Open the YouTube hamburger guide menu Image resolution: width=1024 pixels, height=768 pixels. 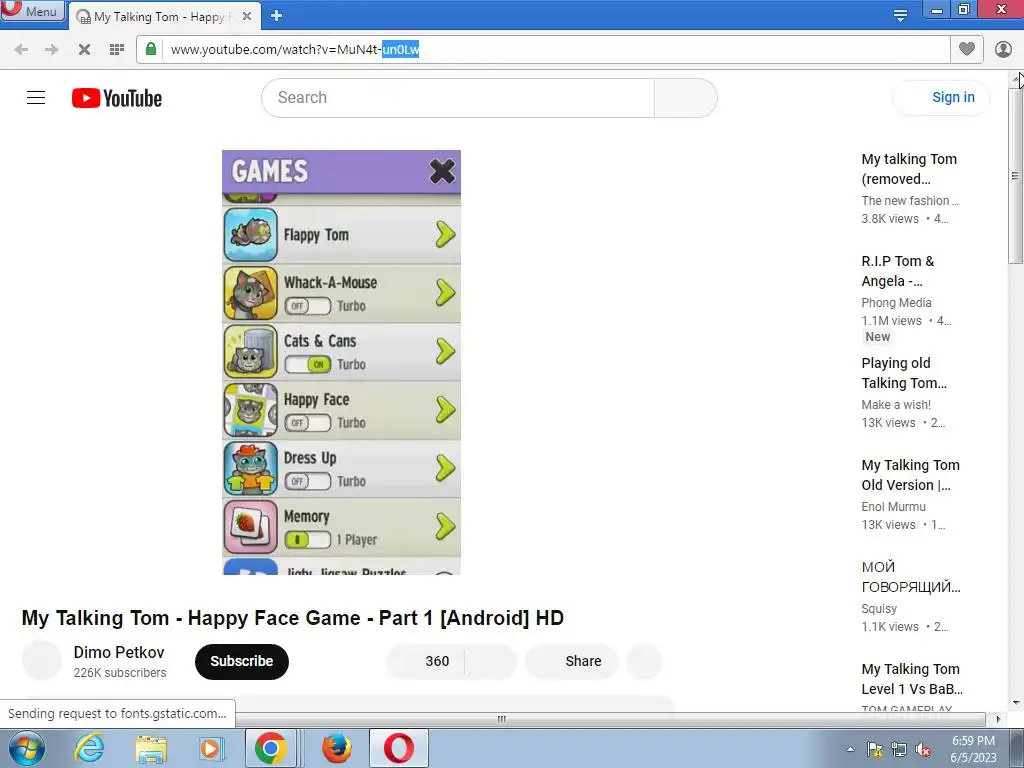pyautogui.click(x=36, y=98)
